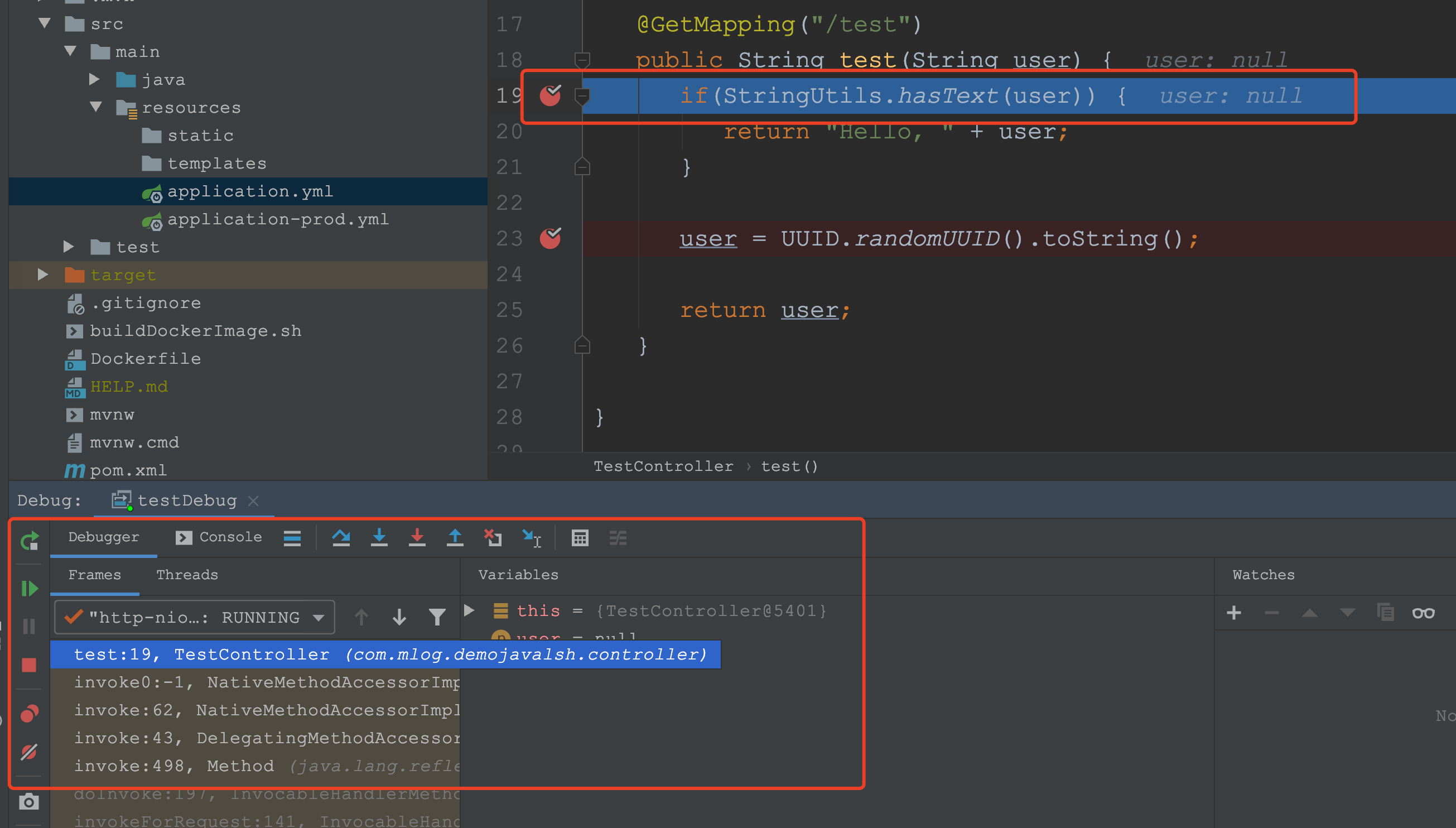Image resolution: width=1456 pixels, height=828 pixels.
Task: Click the step into icon in debugger
Action: point(380,538)
